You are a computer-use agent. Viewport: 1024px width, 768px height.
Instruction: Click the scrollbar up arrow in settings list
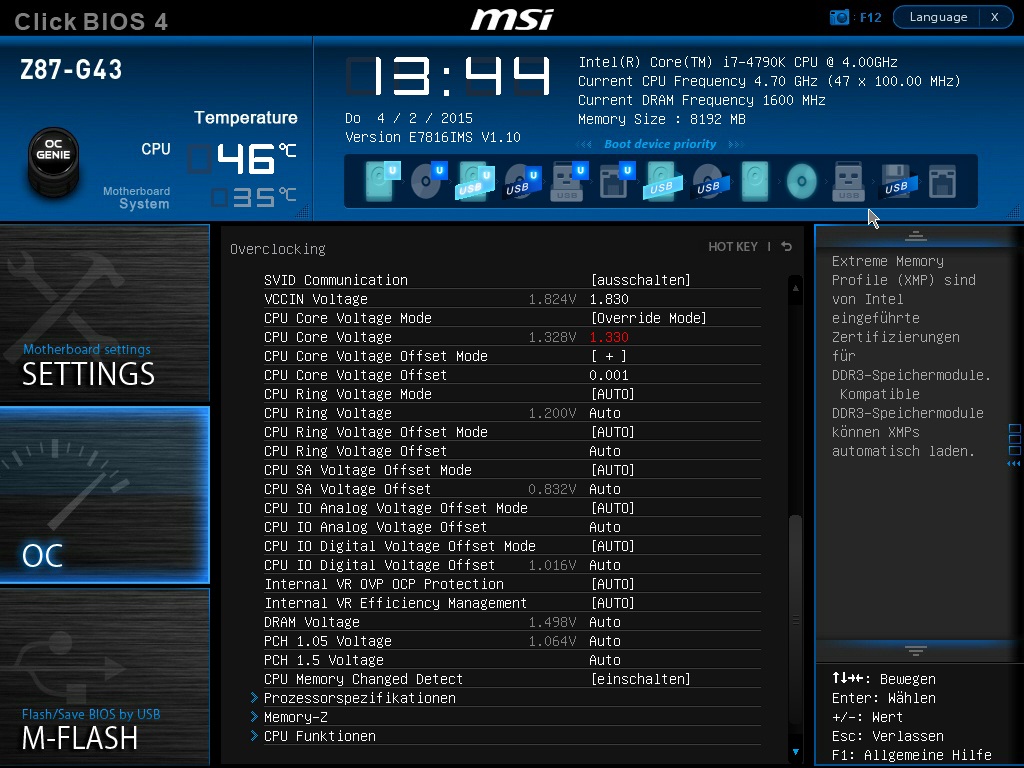click(795, 287)
